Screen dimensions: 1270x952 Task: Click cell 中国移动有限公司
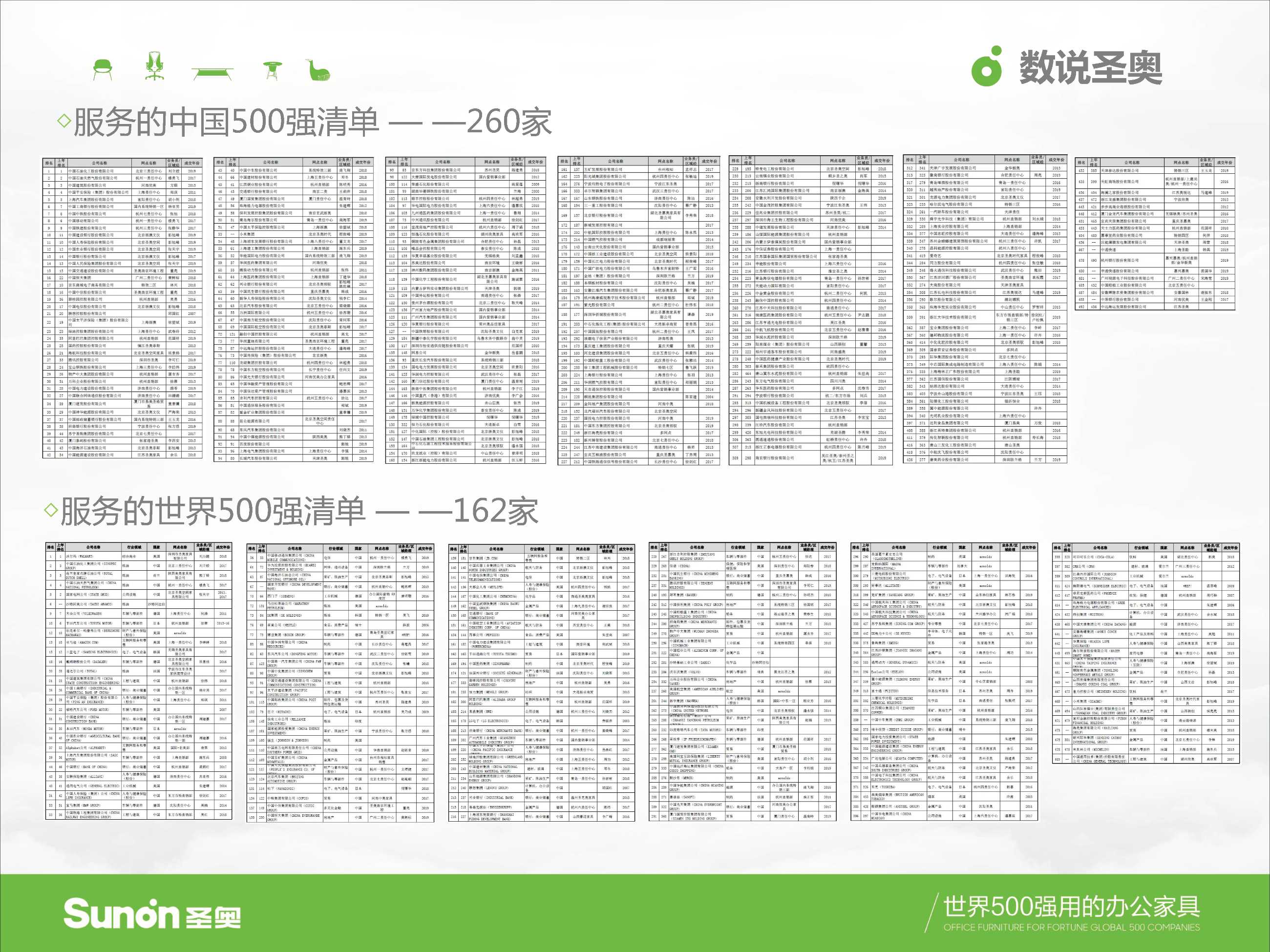pos(100,221)
